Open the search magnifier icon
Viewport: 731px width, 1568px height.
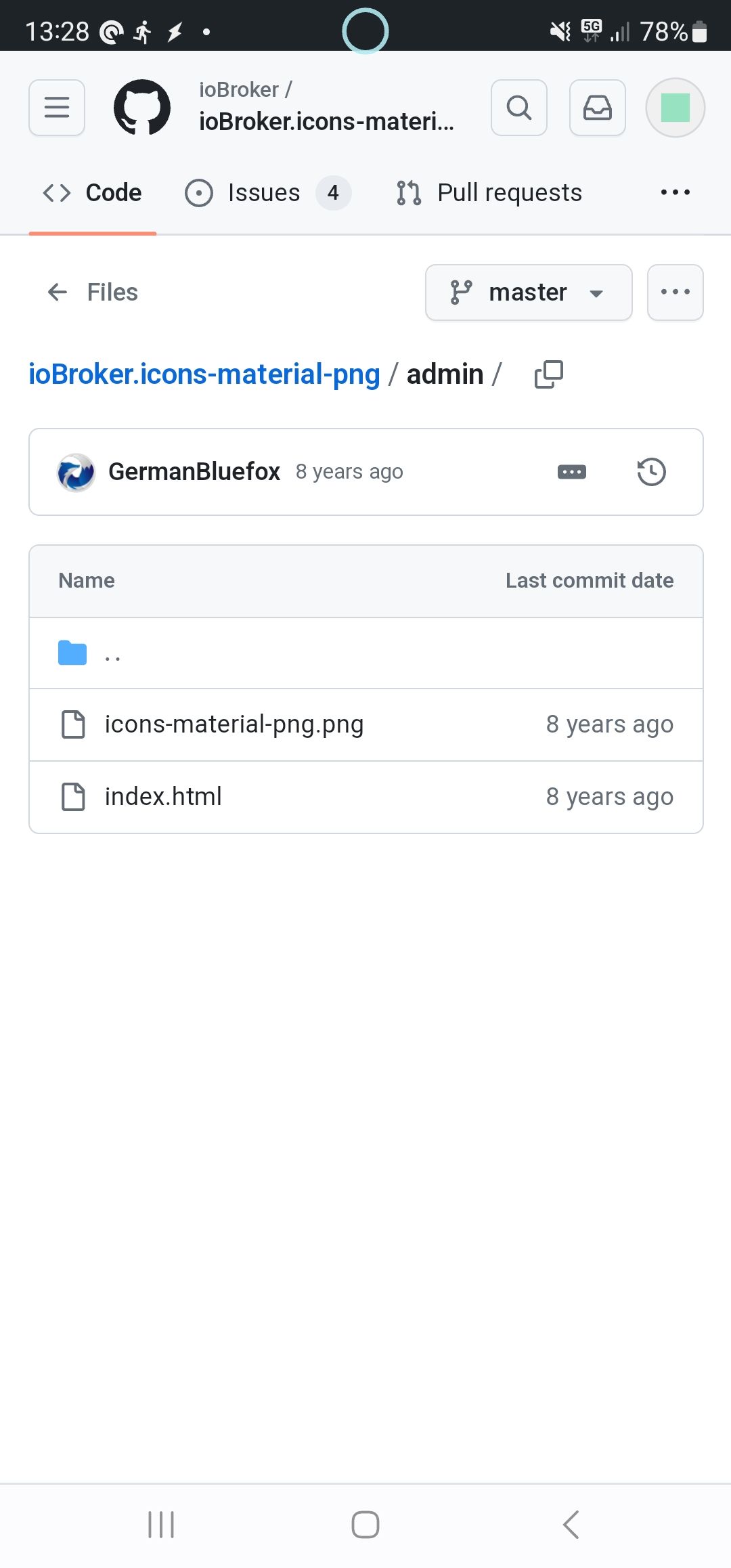pos(518,108)
